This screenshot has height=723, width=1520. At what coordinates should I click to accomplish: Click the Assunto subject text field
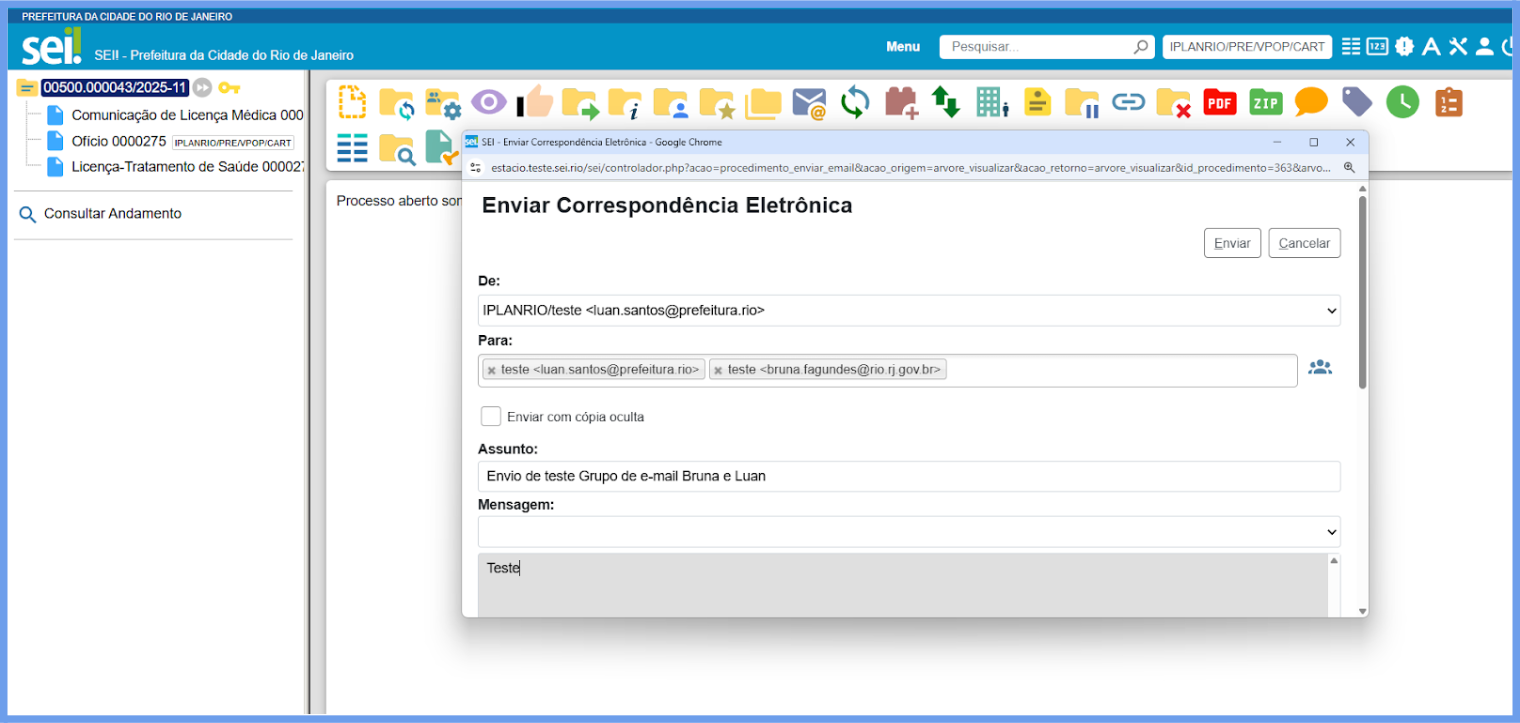(x=908, y=476)
